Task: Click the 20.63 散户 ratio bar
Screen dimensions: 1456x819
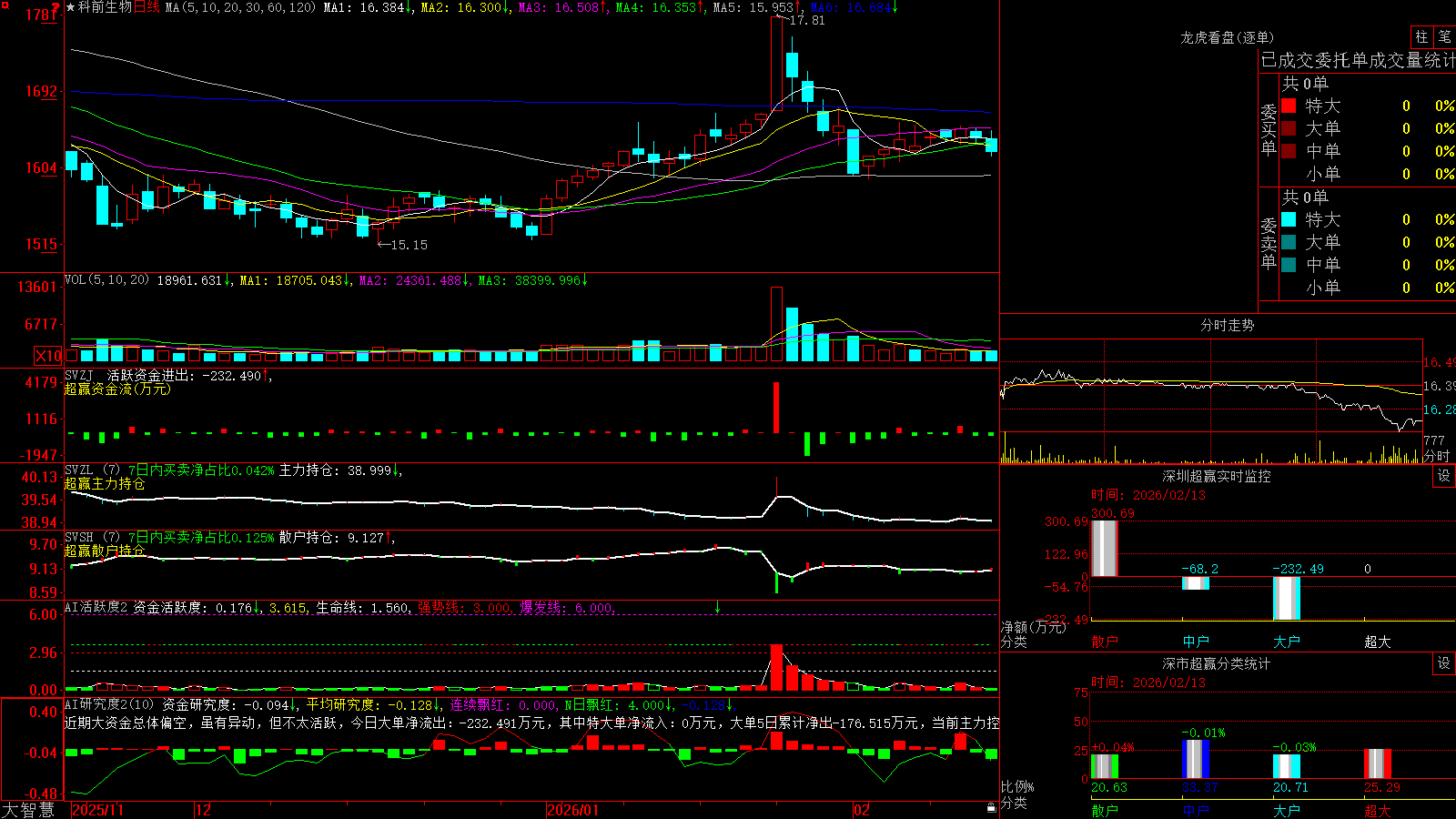Action: 1105,765
